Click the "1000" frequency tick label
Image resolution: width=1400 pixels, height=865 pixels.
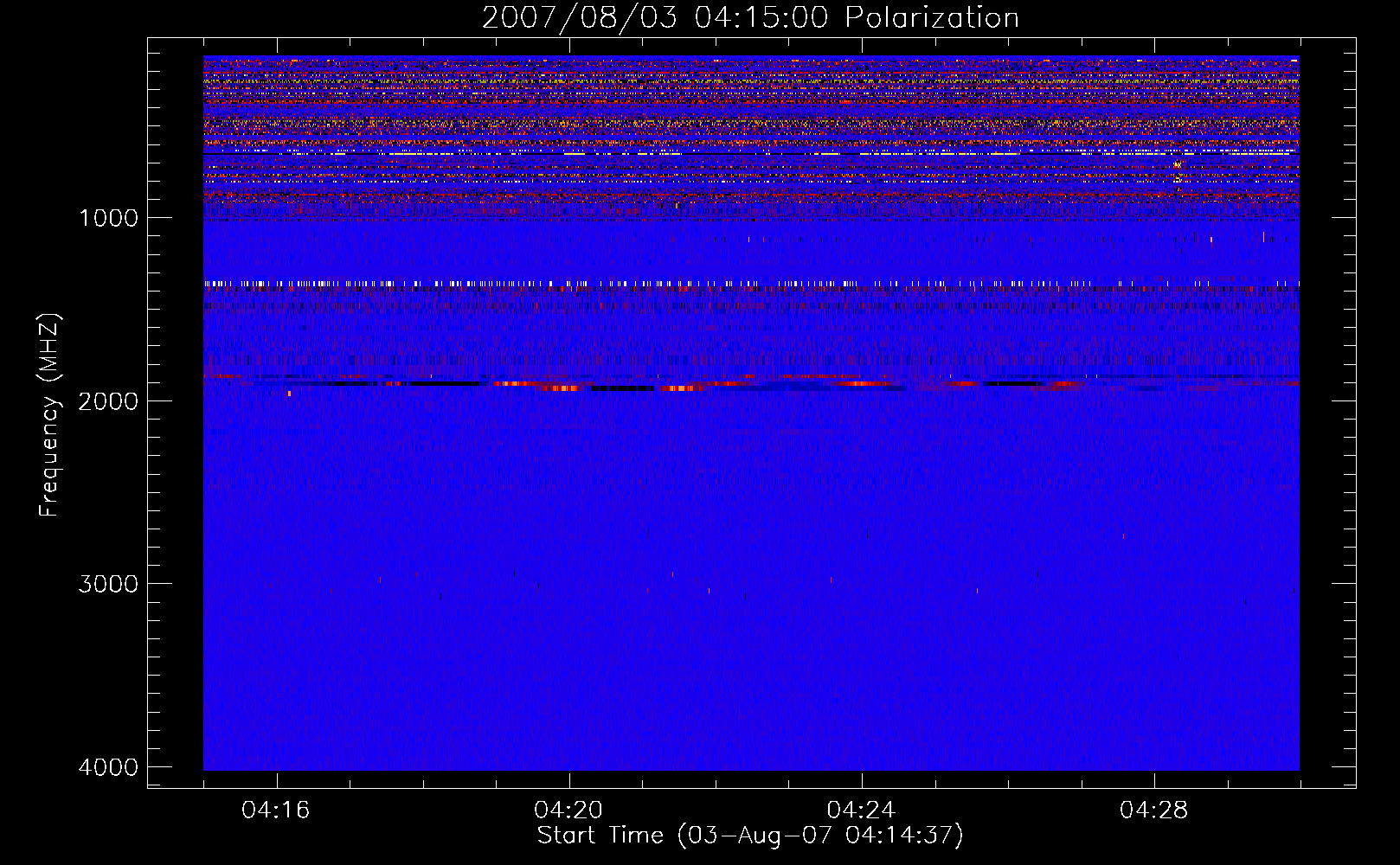tap(108, 218)
